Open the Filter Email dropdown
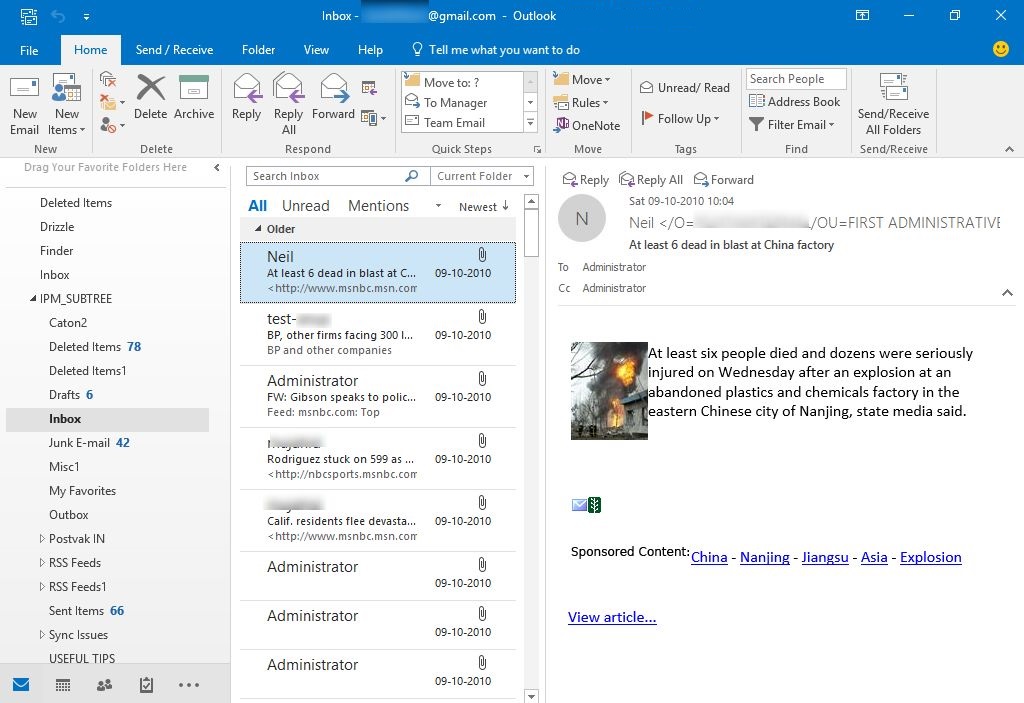The width and height of the screenshot is (1024, 703). coord(792,124)
